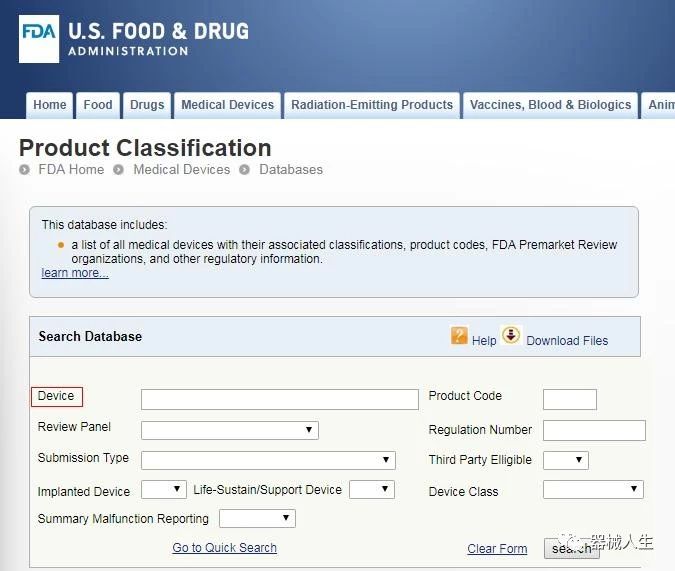Expand Third Party Eligible dropdown
Image resolution: width=675 pixels, height=571 pixels.
565,460
